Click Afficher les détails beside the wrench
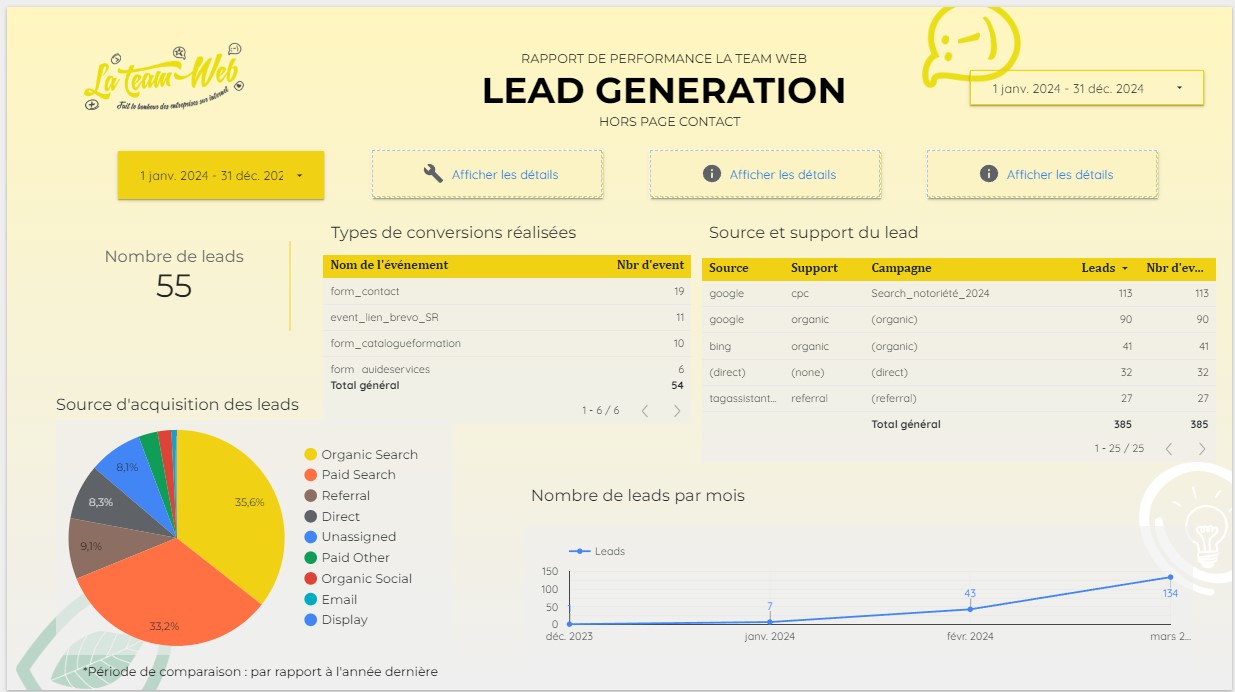Screen dimensions: 1235x692 pyautogui.click(x=505, y=174)
